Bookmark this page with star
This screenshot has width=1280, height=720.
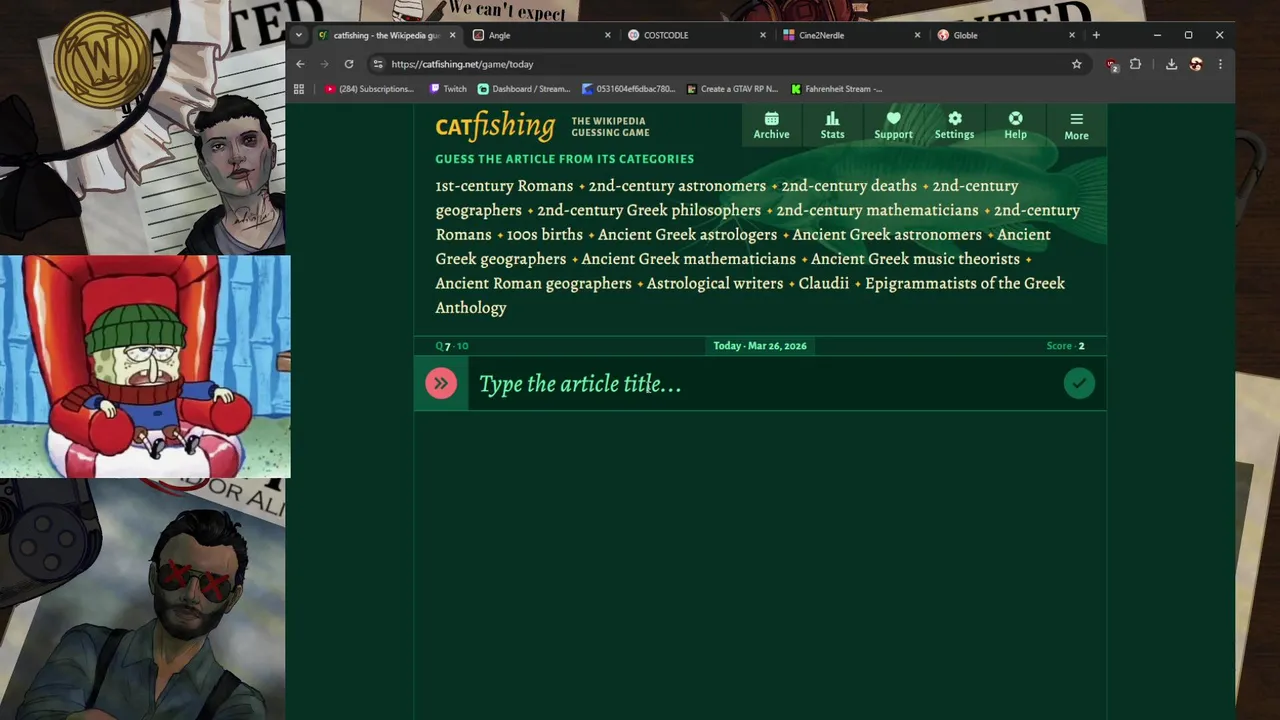click(x=1077, y=64)
